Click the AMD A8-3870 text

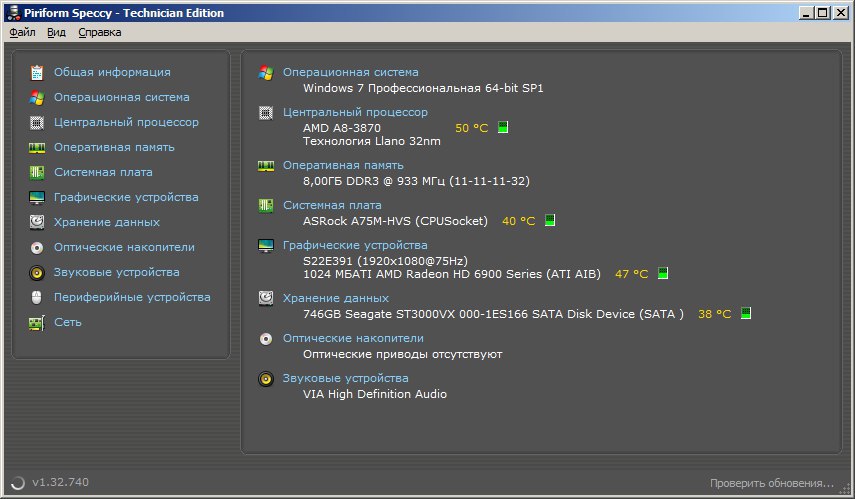click(342, 128)
